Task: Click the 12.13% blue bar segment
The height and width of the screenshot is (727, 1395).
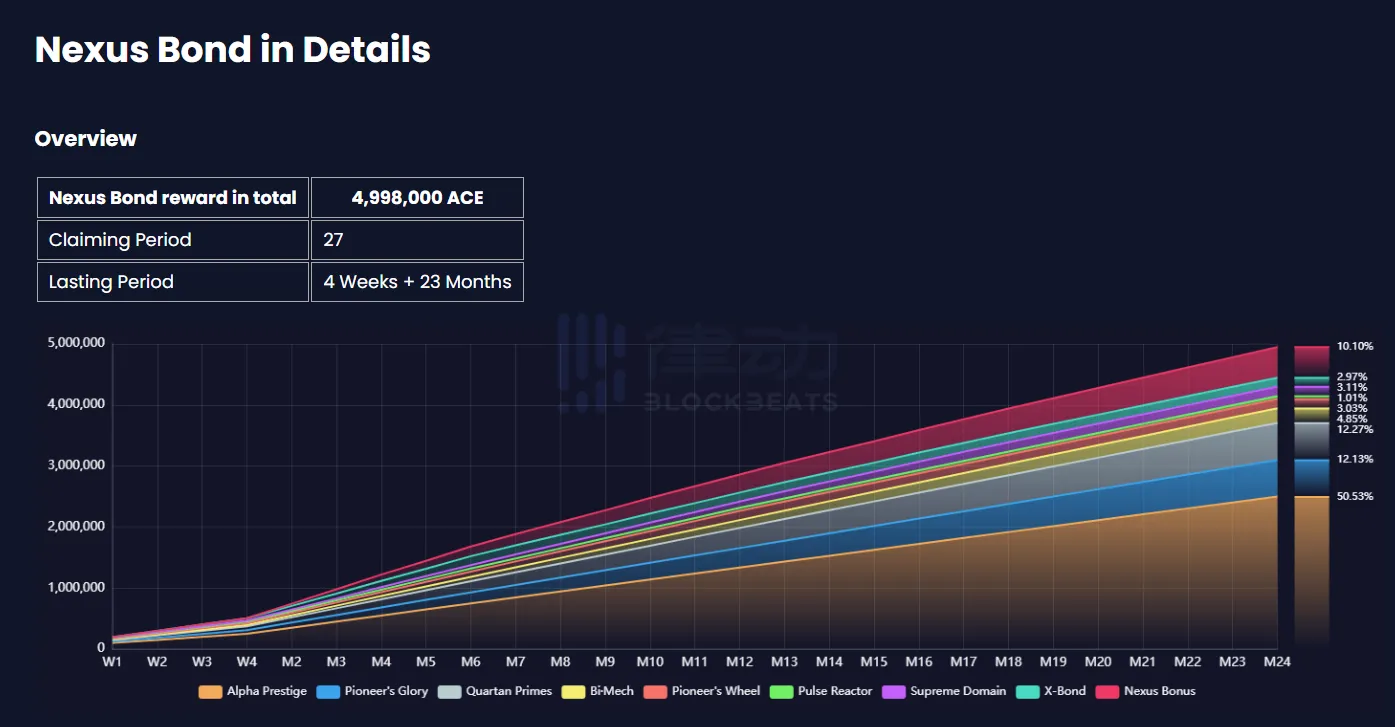Action: coord(1311,477)
